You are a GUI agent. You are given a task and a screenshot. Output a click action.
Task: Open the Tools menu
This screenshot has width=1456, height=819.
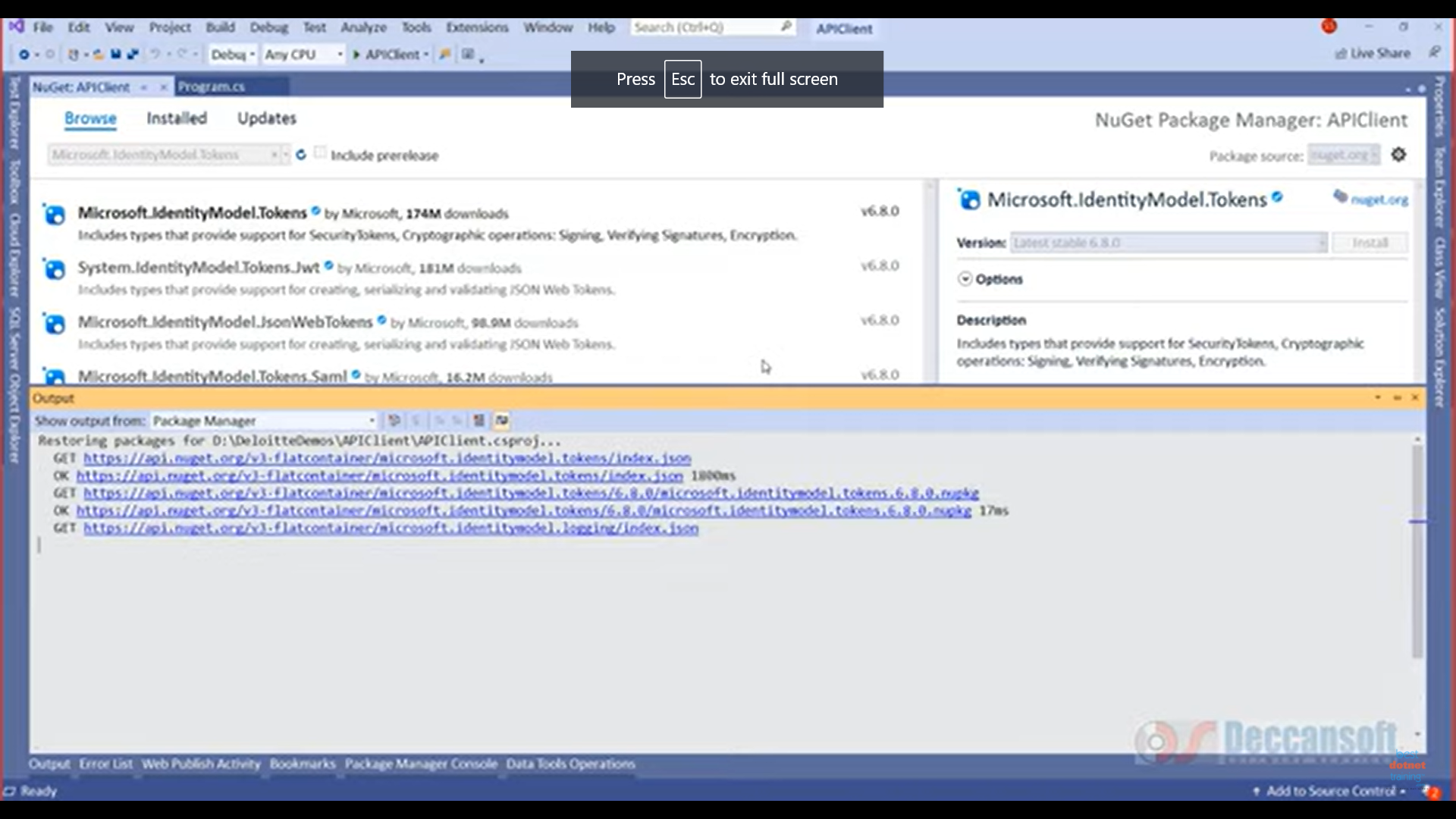pyautogui.click(x=416, y=27)
